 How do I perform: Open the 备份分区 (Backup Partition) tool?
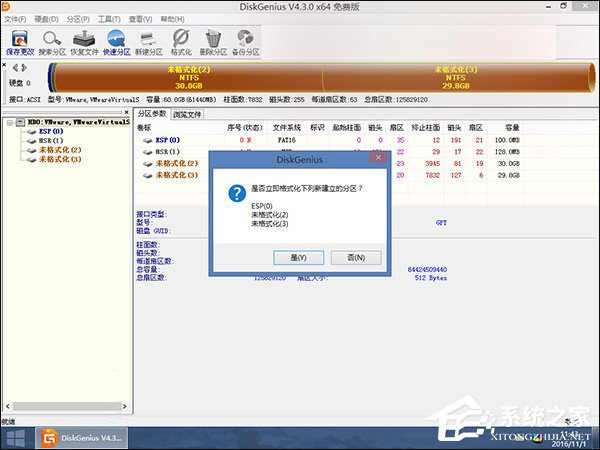pos(245,41)
